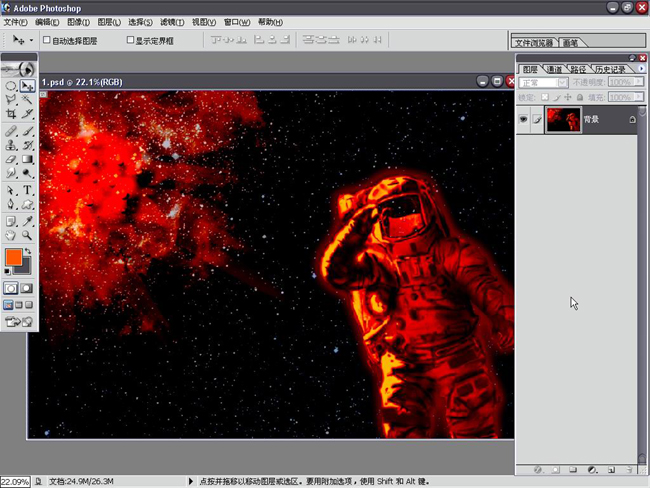
Task: Toggle lock all in Layers panel
Action: (580, 97)
